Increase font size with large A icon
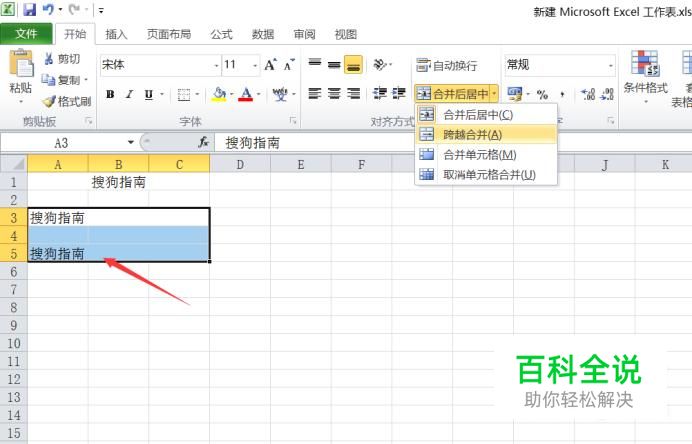692x444 pixels. tap(271, 65)
